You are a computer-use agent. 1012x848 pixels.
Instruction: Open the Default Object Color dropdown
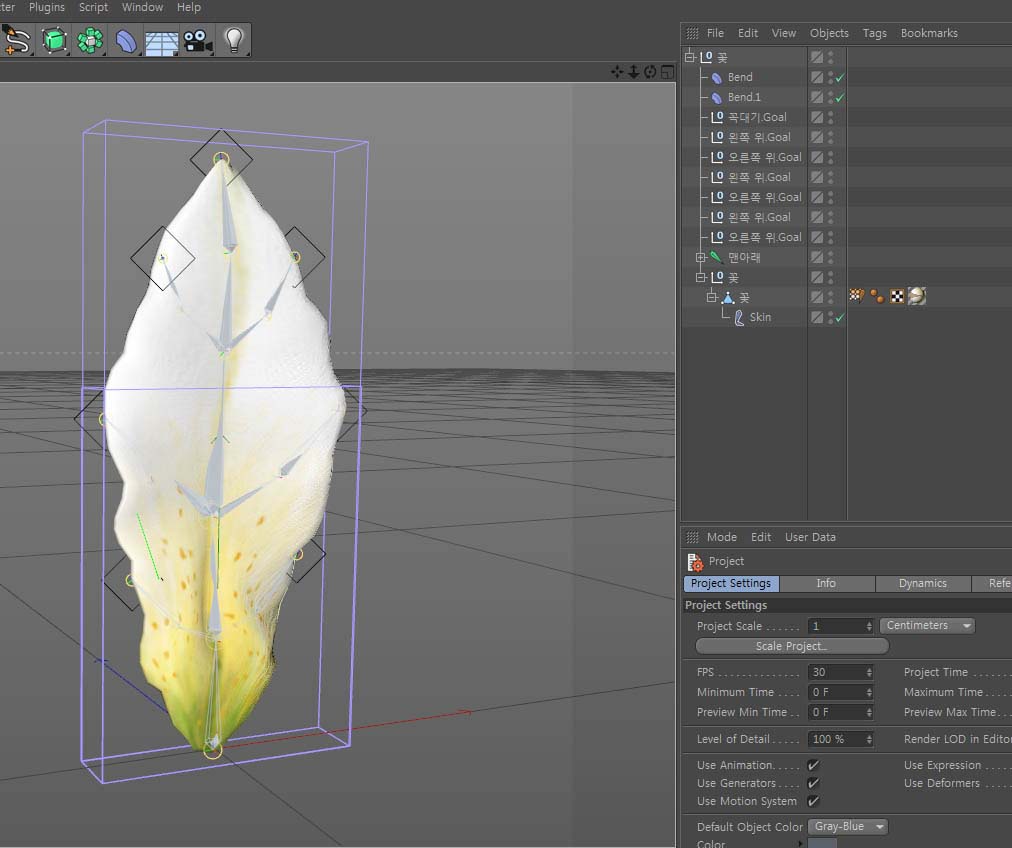(847, 827)
